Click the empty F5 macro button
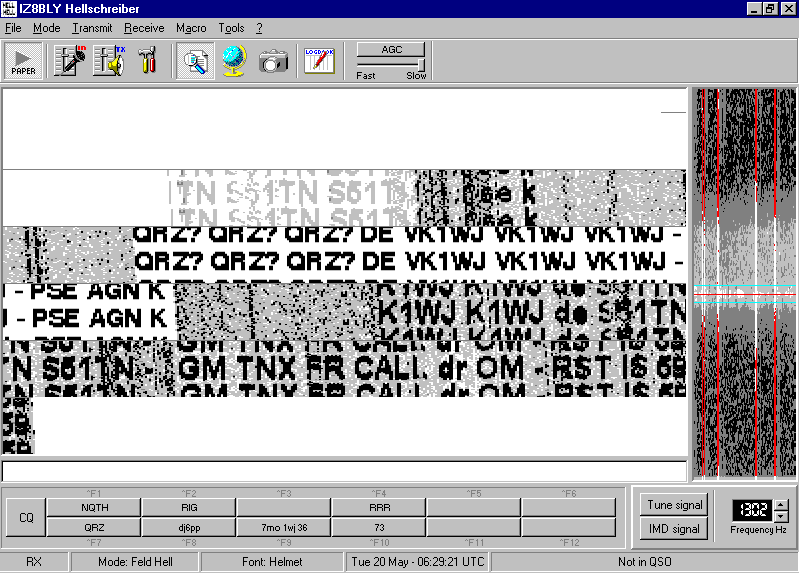The width and height of the screenshot is (799, 573). pyautogui.click(x=474, y=508)
